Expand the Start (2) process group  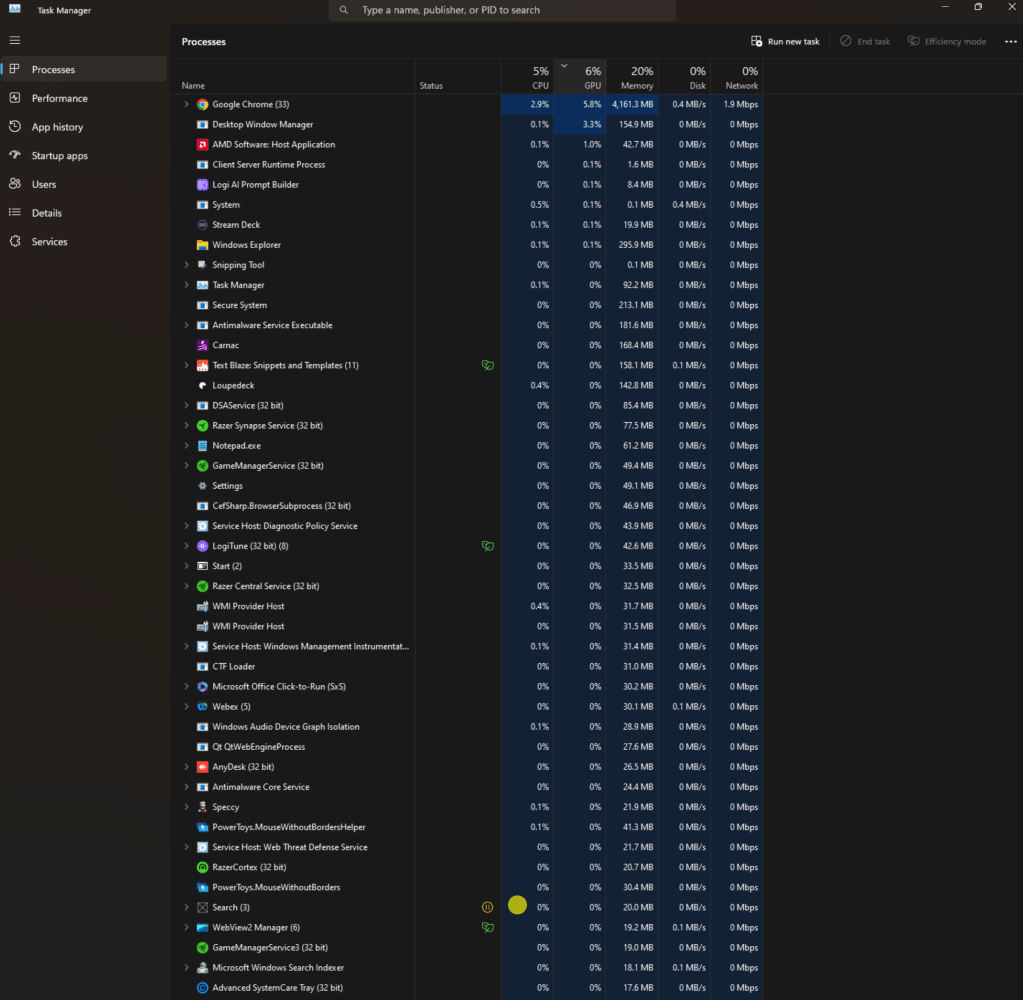186,566
